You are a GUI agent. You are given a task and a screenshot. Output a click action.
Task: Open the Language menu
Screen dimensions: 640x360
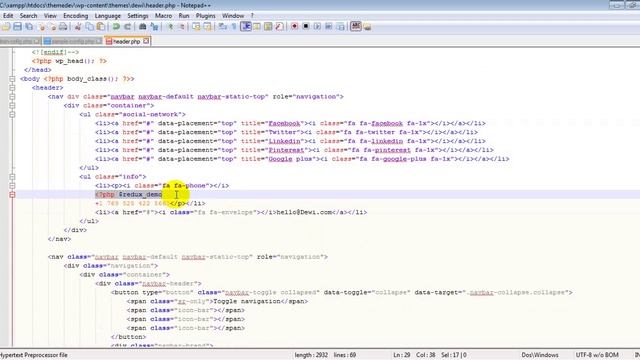[x=108, y=16]
